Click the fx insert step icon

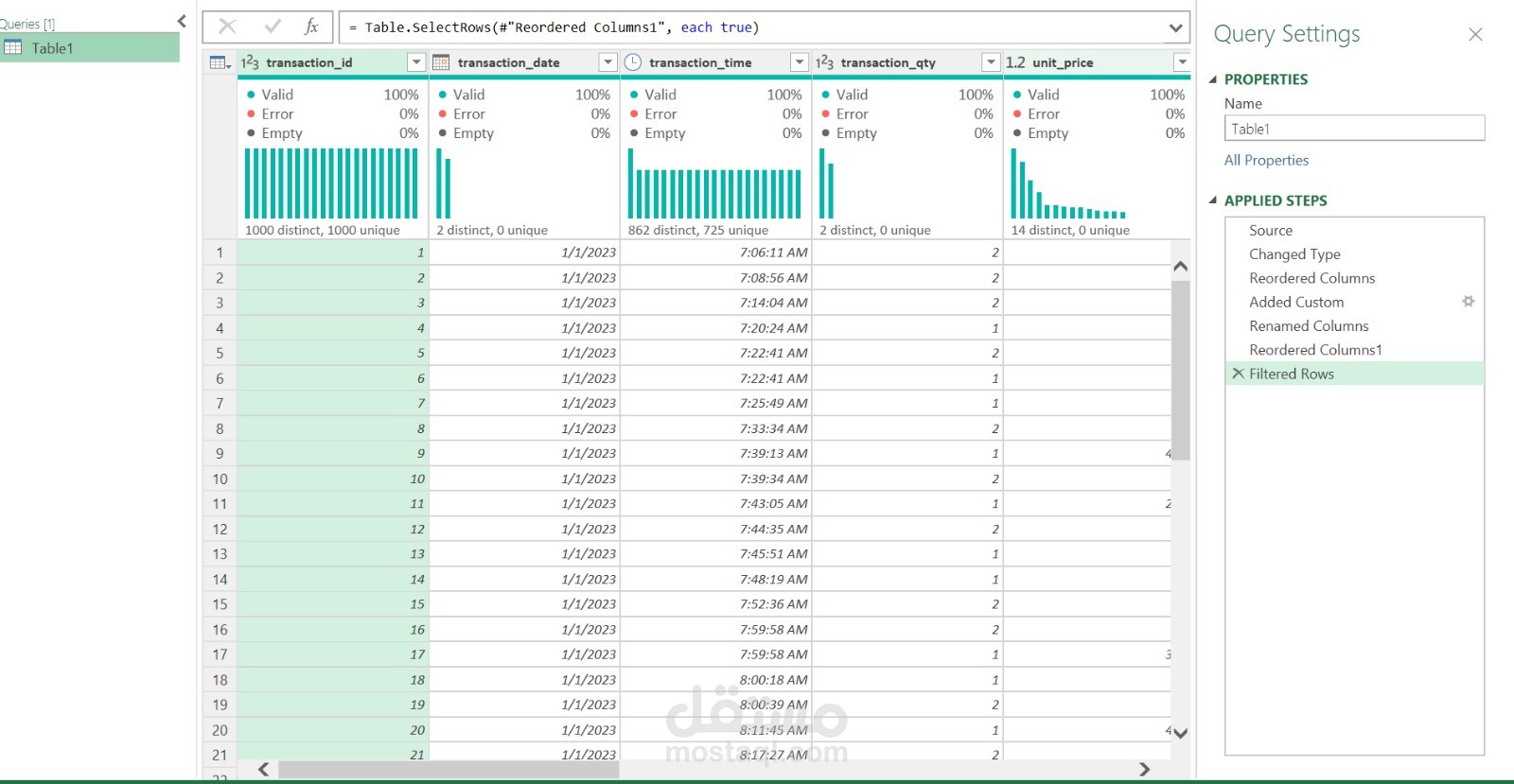click(x=311, y=27)
